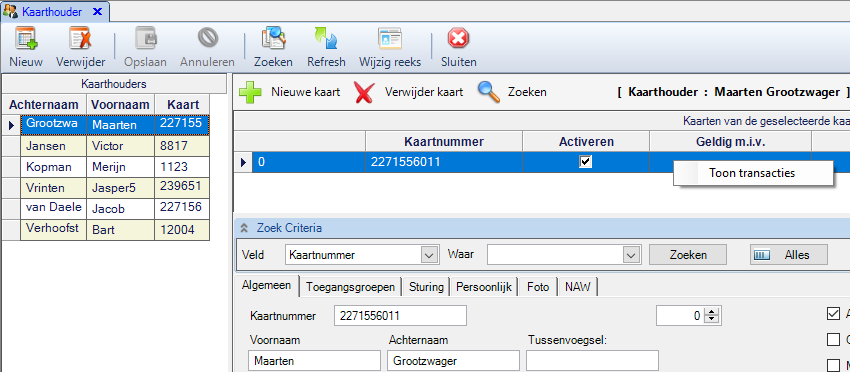Increase the numeric value with the spinner up arrow

pyautogui.click(x=713, y=311)
